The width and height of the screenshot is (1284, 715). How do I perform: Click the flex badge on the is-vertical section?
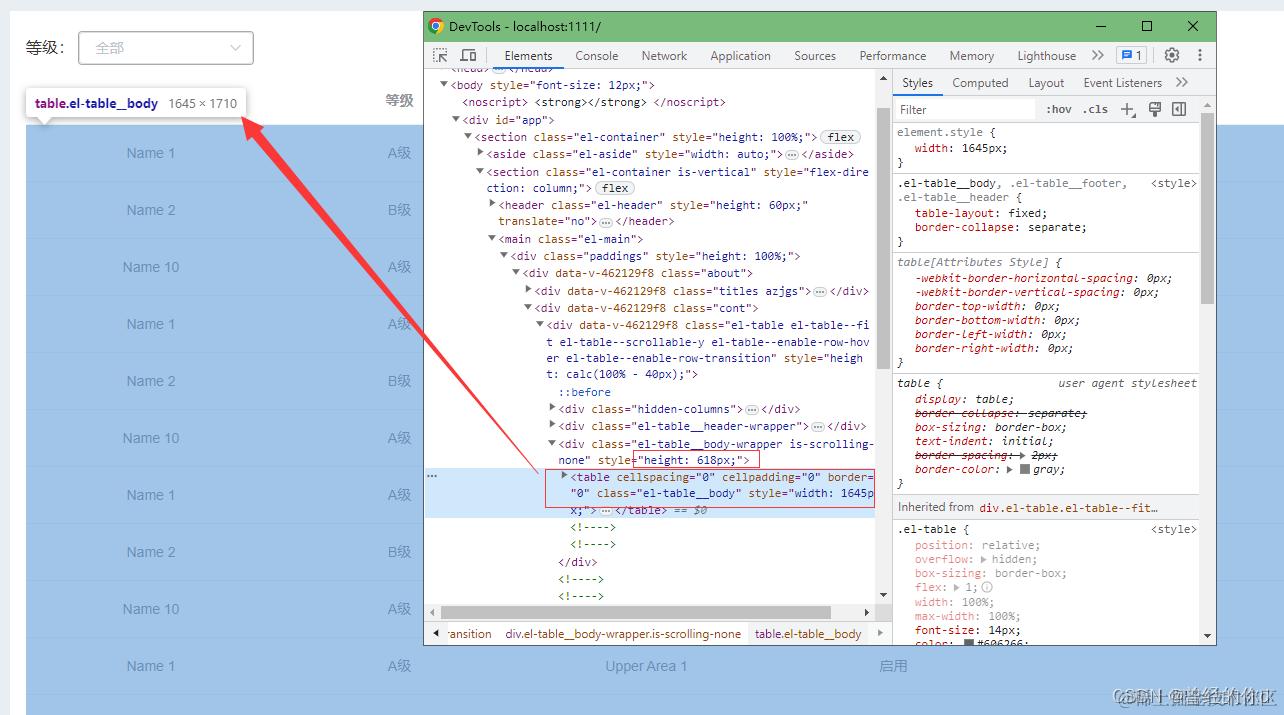tap(615, 188)
